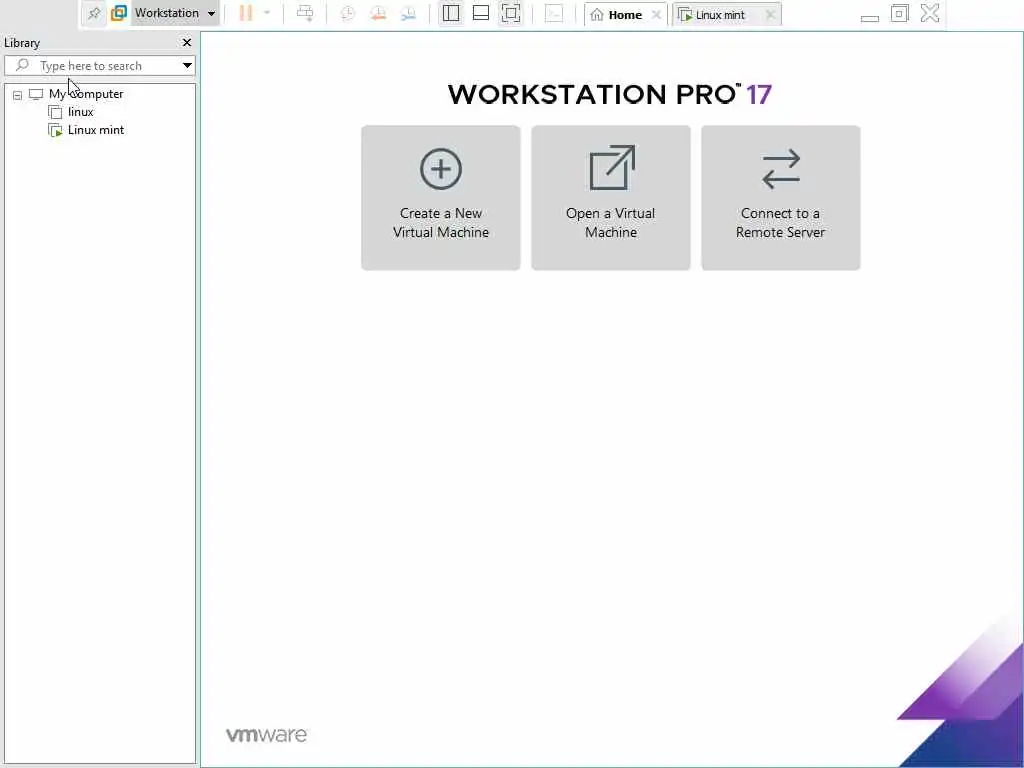Enter full screen mode icon
Screen dimensions: 1024x768
coord(511,13)
